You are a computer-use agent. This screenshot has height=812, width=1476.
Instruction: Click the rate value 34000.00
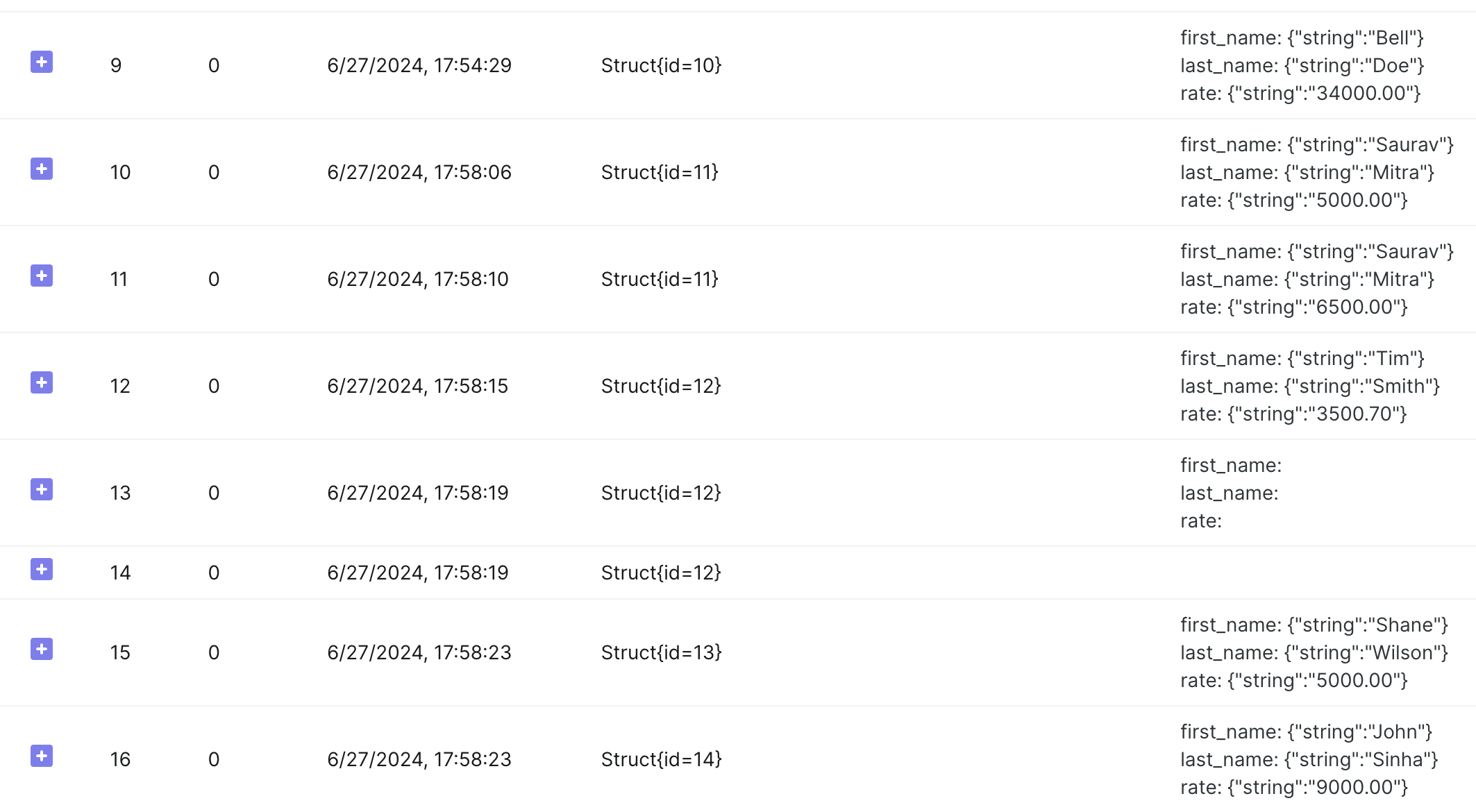coord(1323,93)
